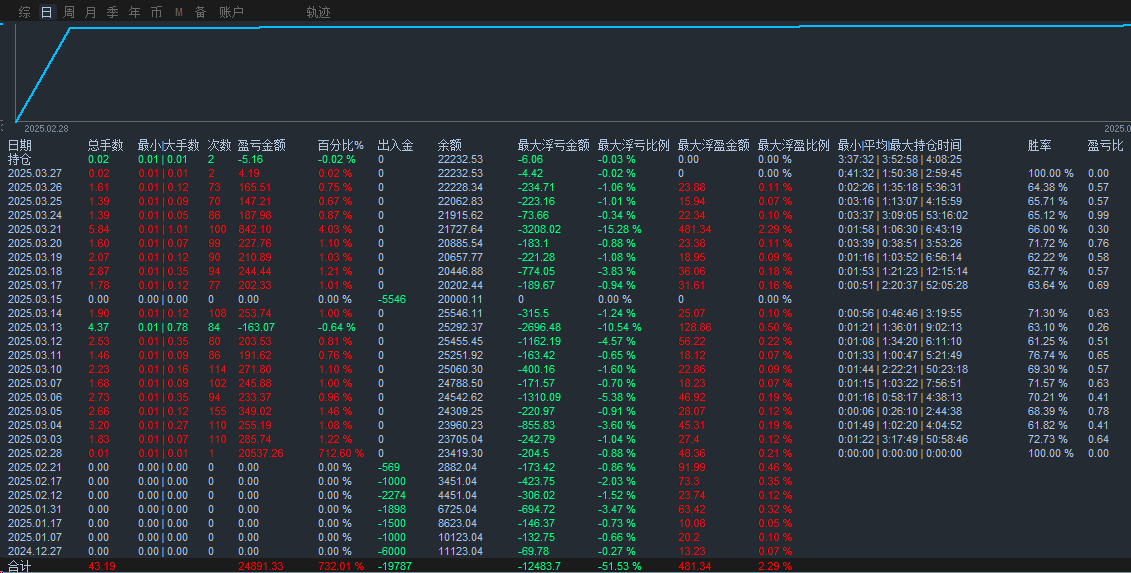The image size is (1131, 573).
Task: Open the 轨迹 track tab
Action: click(x=318, y=12)
